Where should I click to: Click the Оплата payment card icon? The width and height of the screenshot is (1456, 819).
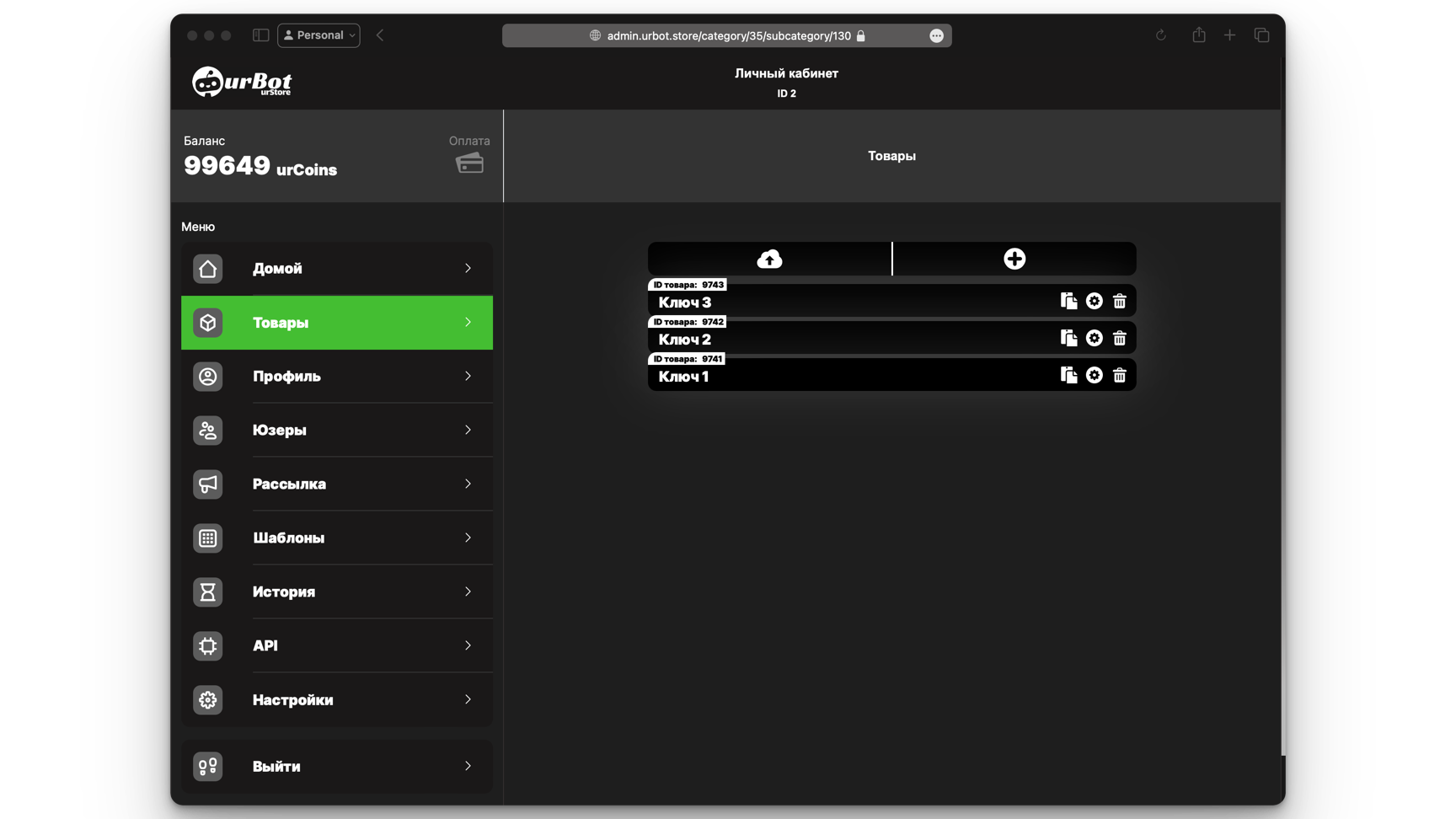[x=469, y=163]
